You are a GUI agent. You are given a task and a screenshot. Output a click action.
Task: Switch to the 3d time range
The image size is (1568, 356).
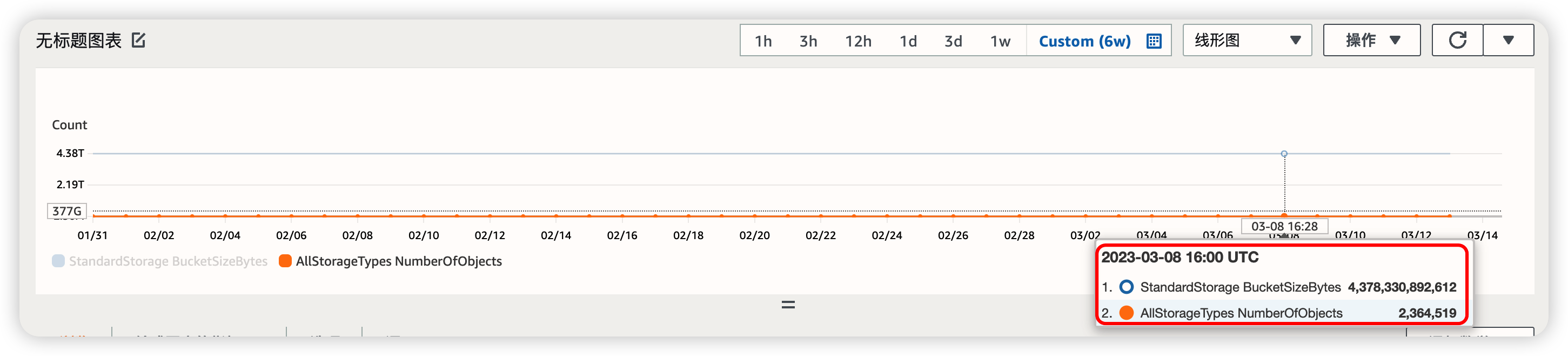[953, 41]
